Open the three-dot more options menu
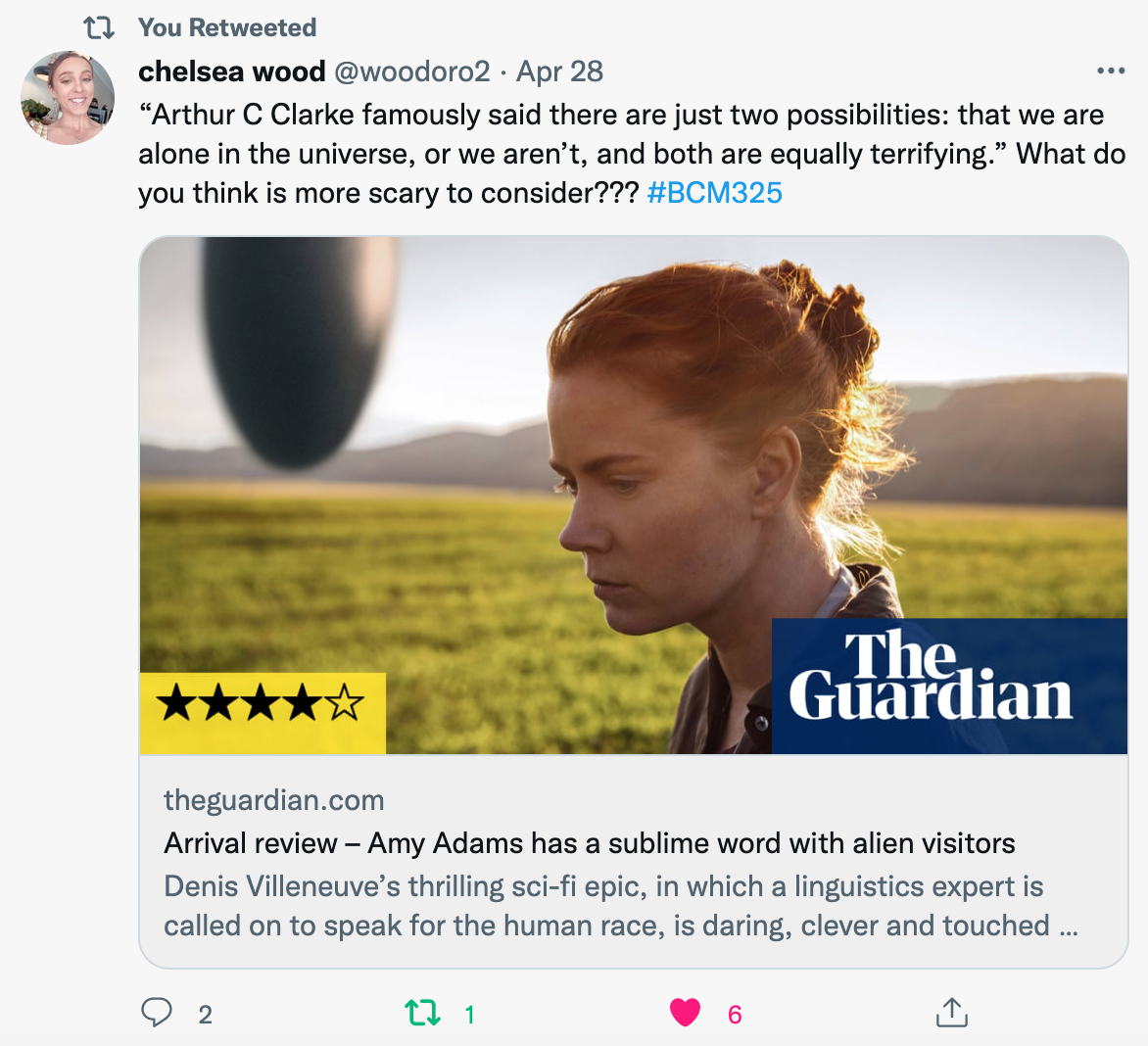The width and height of the screenshot is (1148, 1046). [1111, 71]
